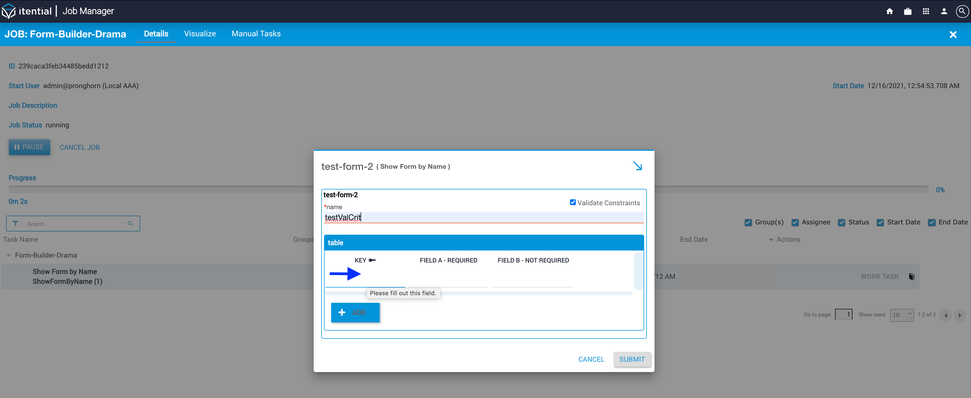The image size is (971, 398).
Task: Uncheck the Assignee column checkbox
Action: [795, 222]
